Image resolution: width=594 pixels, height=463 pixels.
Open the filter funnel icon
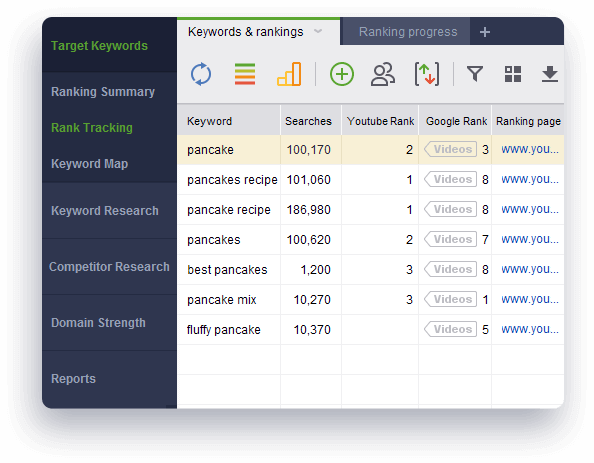pos(475,74)
